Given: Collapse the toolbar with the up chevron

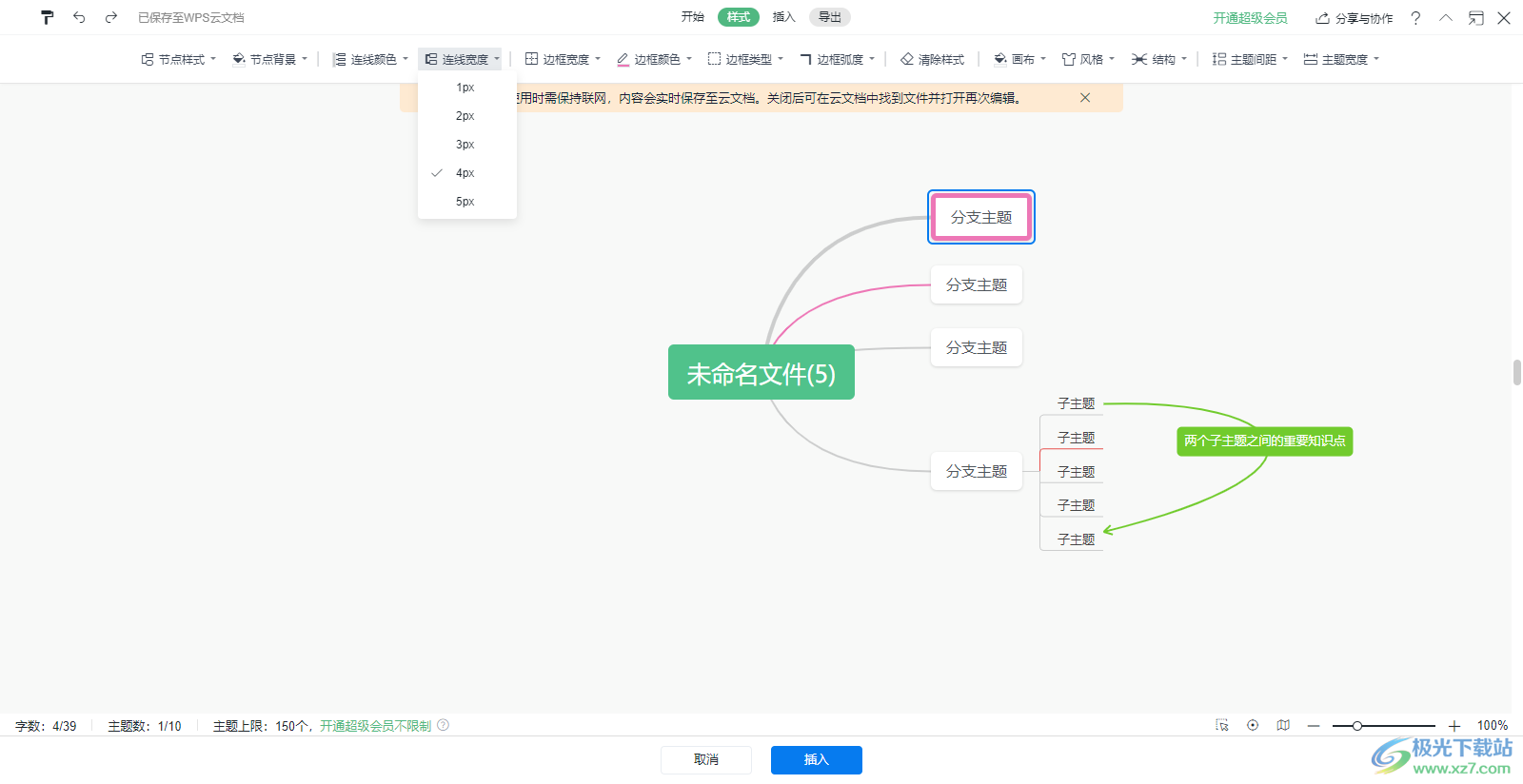Looking at the screenshot, I should point(1446,17).
